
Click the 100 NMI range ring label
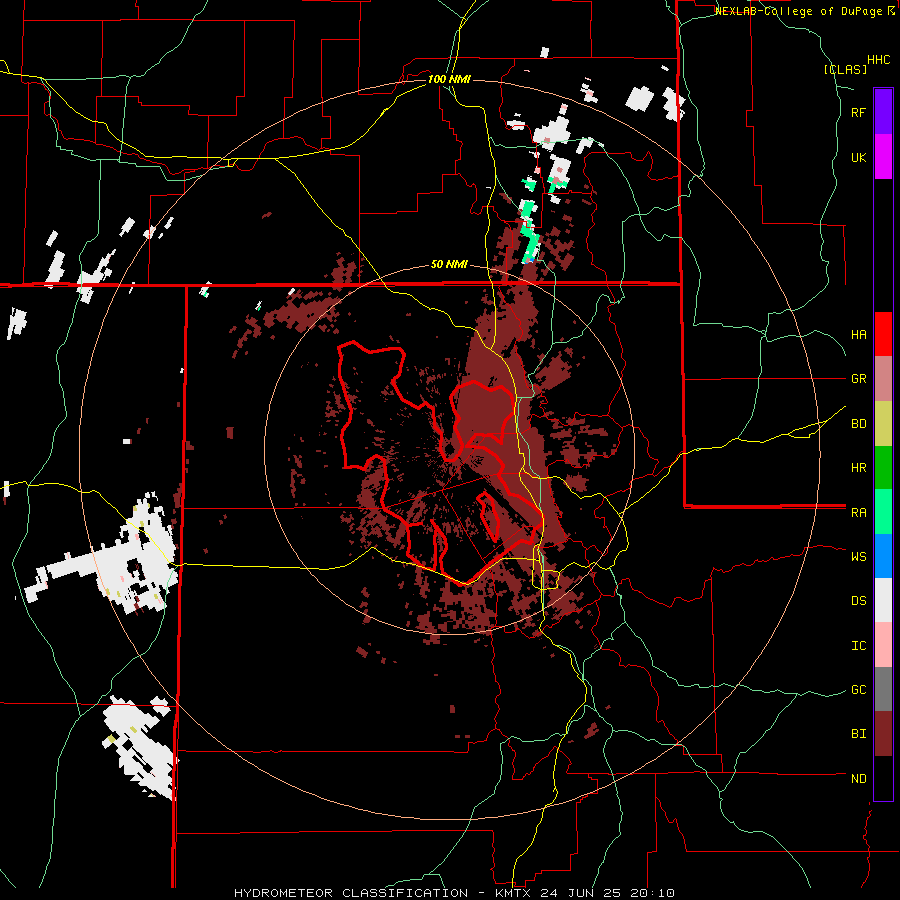point(449,79)
